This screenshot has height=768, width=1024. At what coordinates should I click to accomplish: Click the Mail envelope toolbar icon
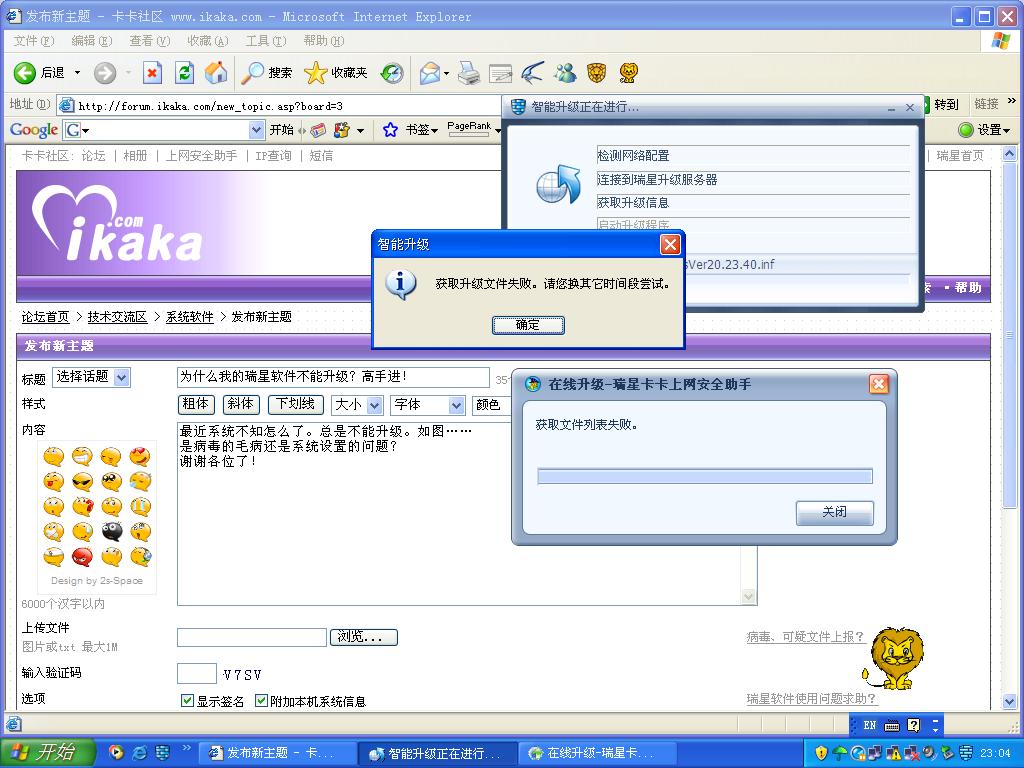(x=430, y=72)
